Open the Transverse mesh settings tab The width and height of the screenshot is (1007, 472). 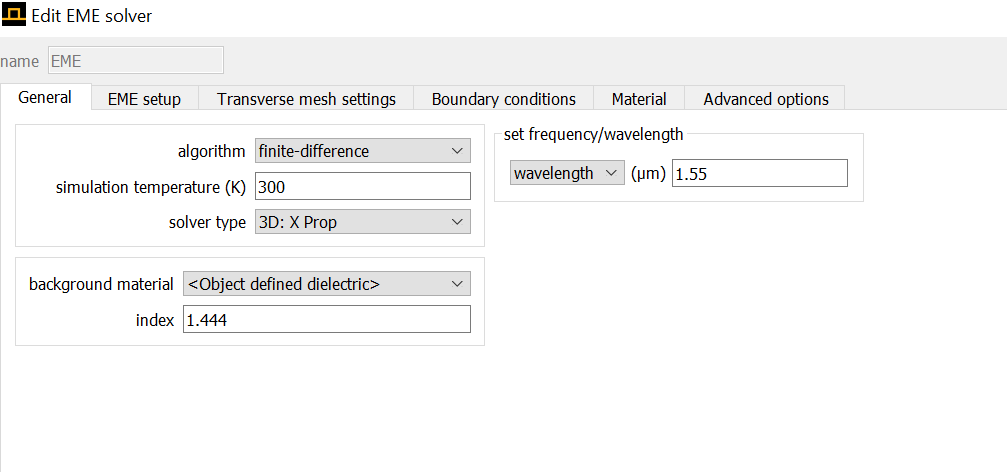tap(306, 99)
